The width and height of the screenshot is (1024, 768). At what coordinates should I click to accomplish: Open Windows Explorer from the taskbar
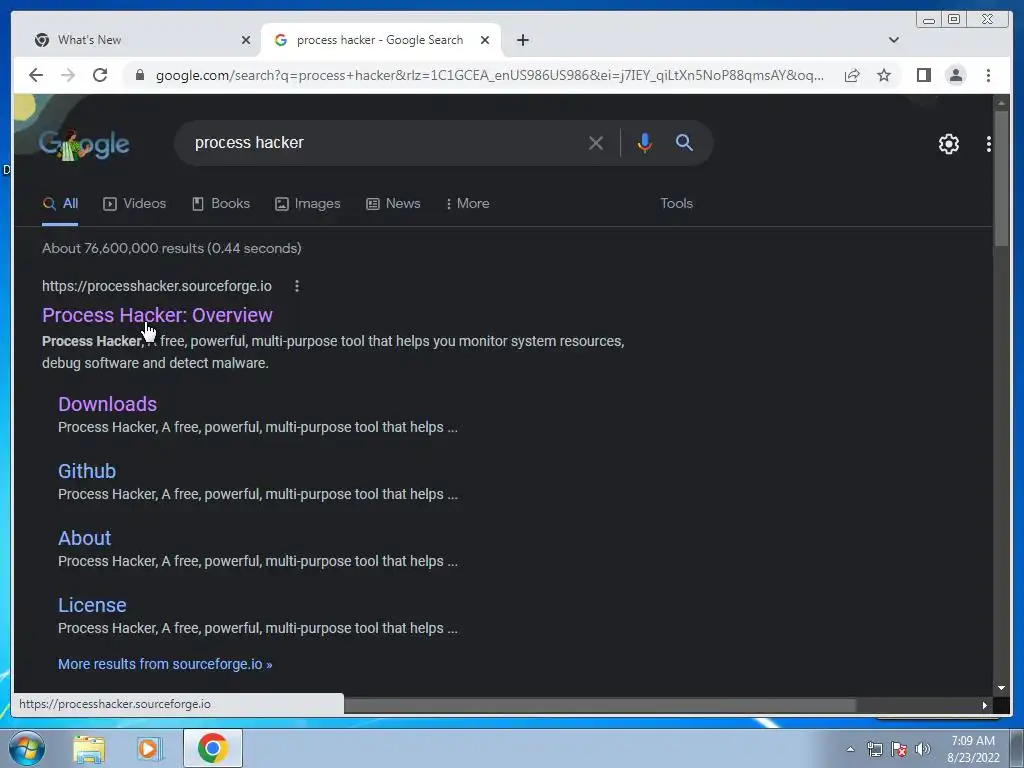click(x=89, y=749)
